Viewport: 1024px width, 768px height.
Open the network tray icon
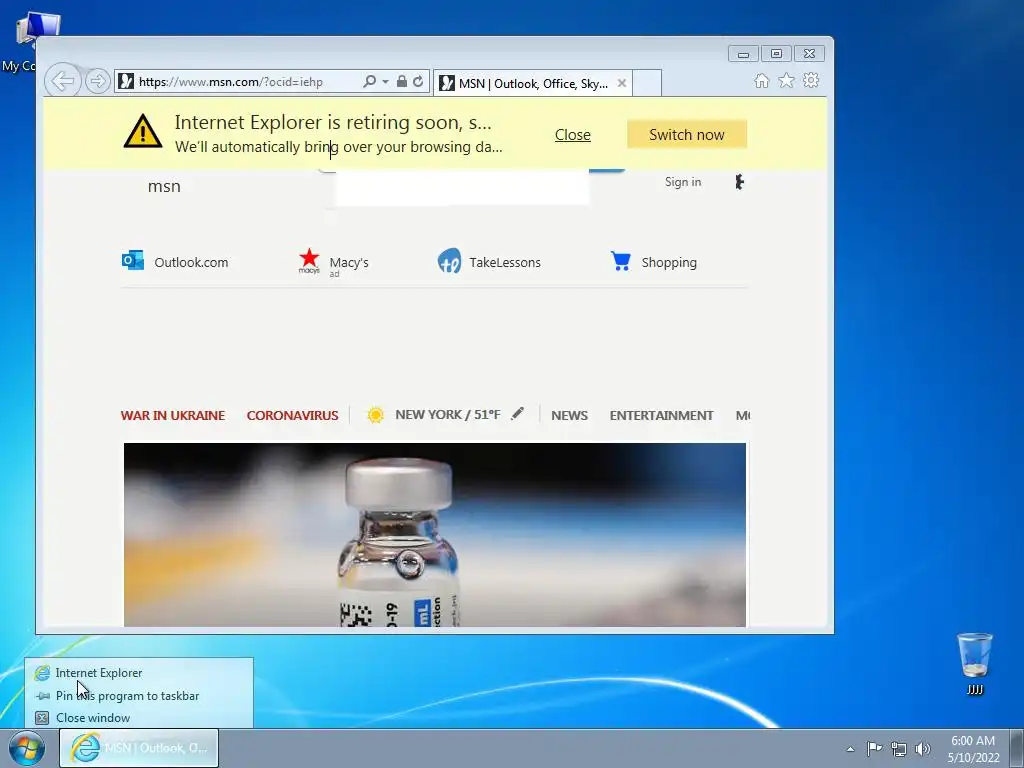coord(899,749)
